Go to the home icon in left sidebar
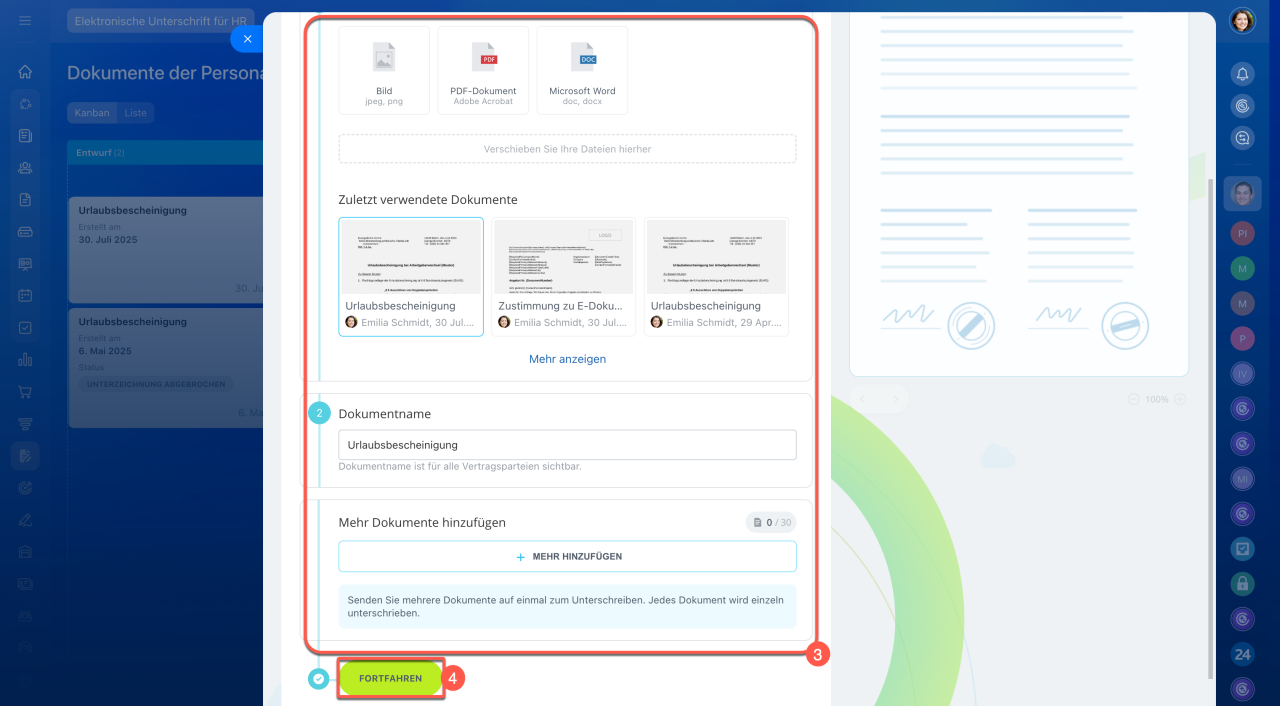This screenshot has width=1280, height=706. 25,72
